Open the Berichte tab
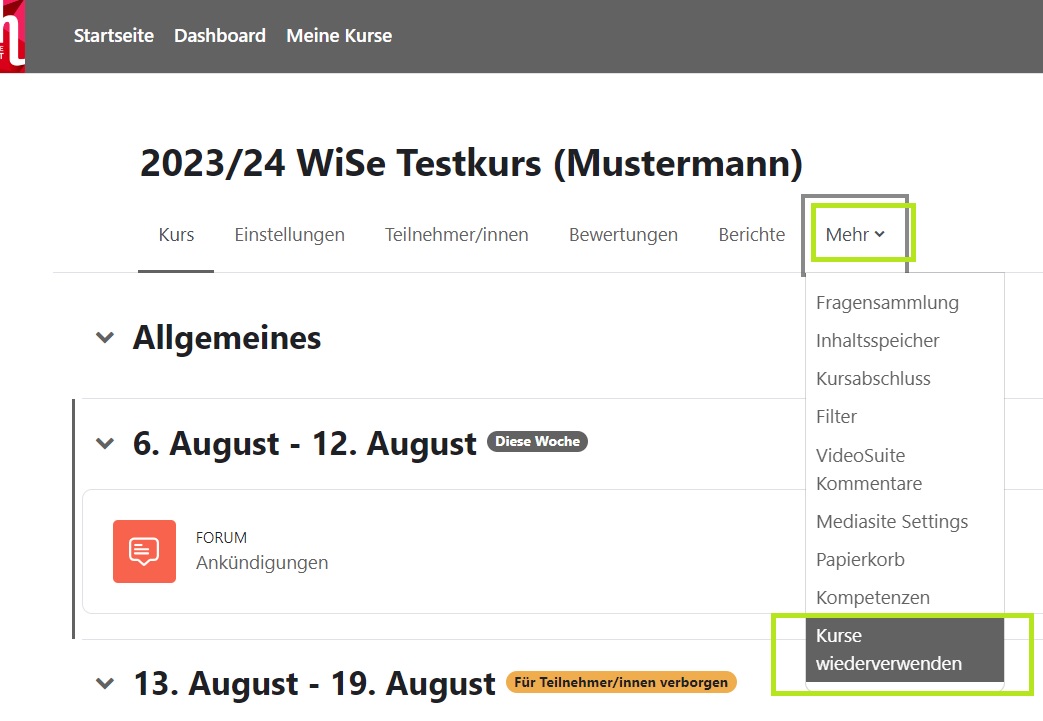 coord(751,234)
